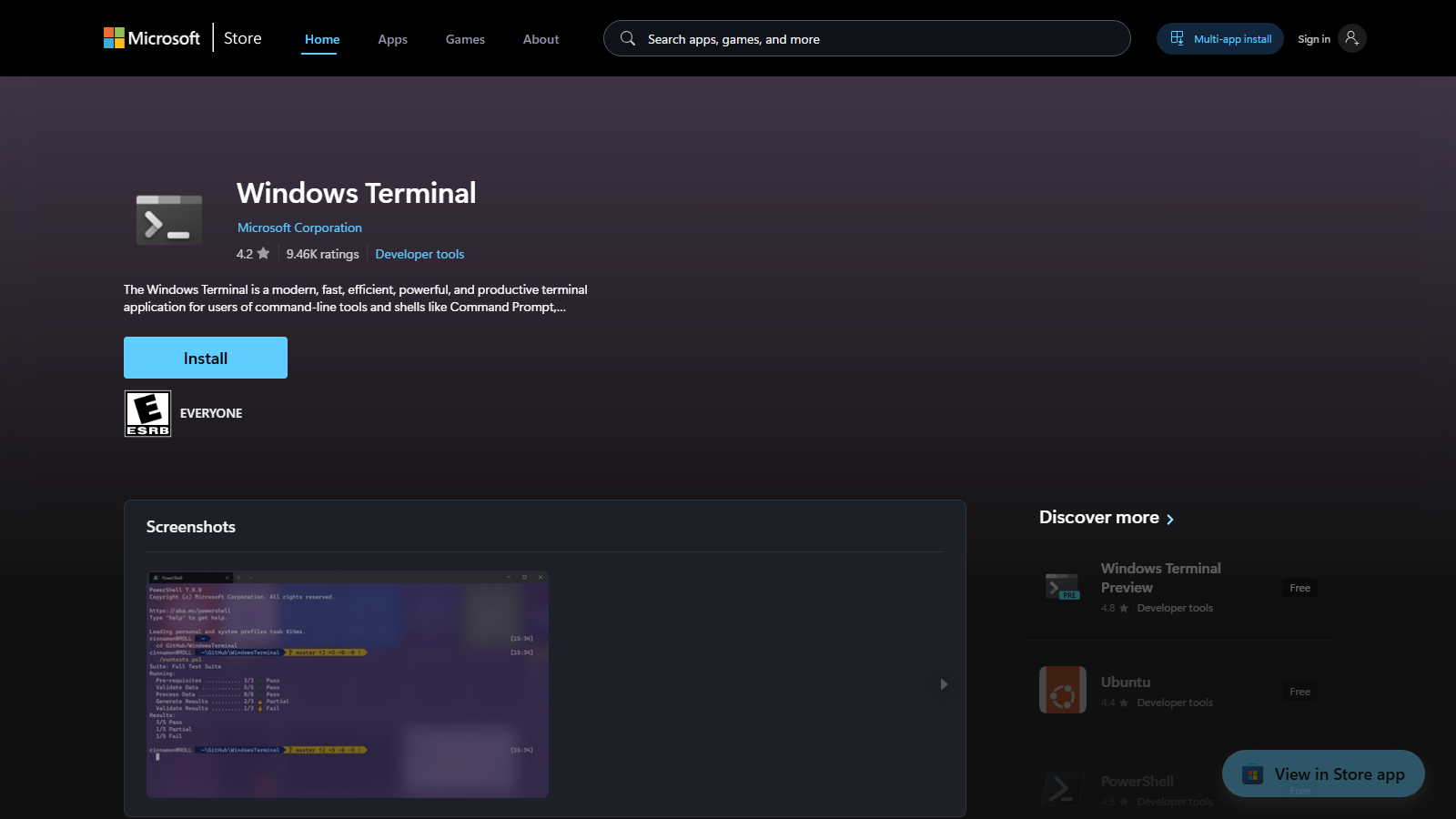Click the Ubuntu app icon
Viewport: 1456px width, 819px height.
click(1063, 690)
